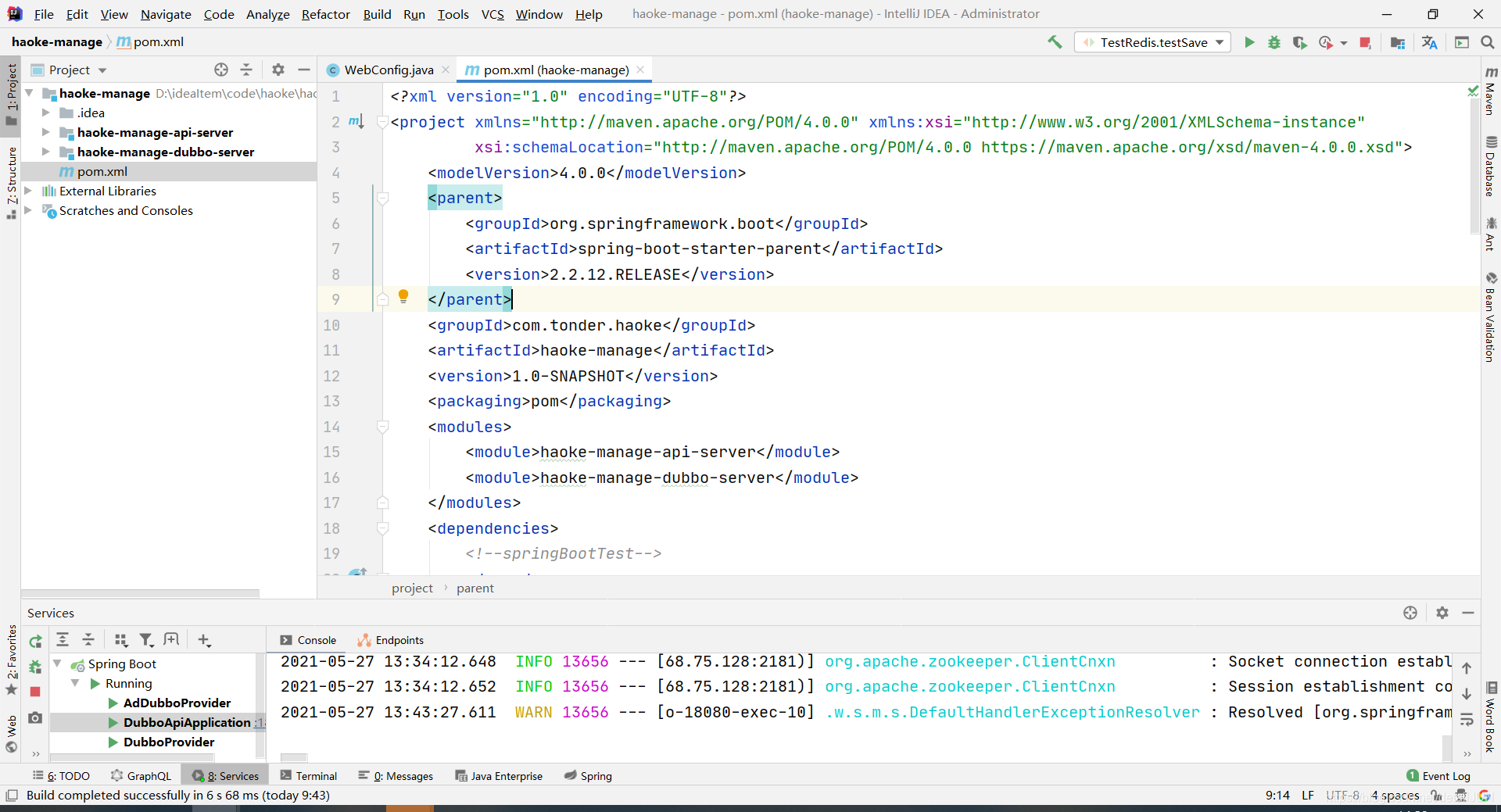Image resolution: width=1501 pixels, height=812 pixels.
Task: Locate current file in Project tree target icon
Action: click(x=221, y=70)
